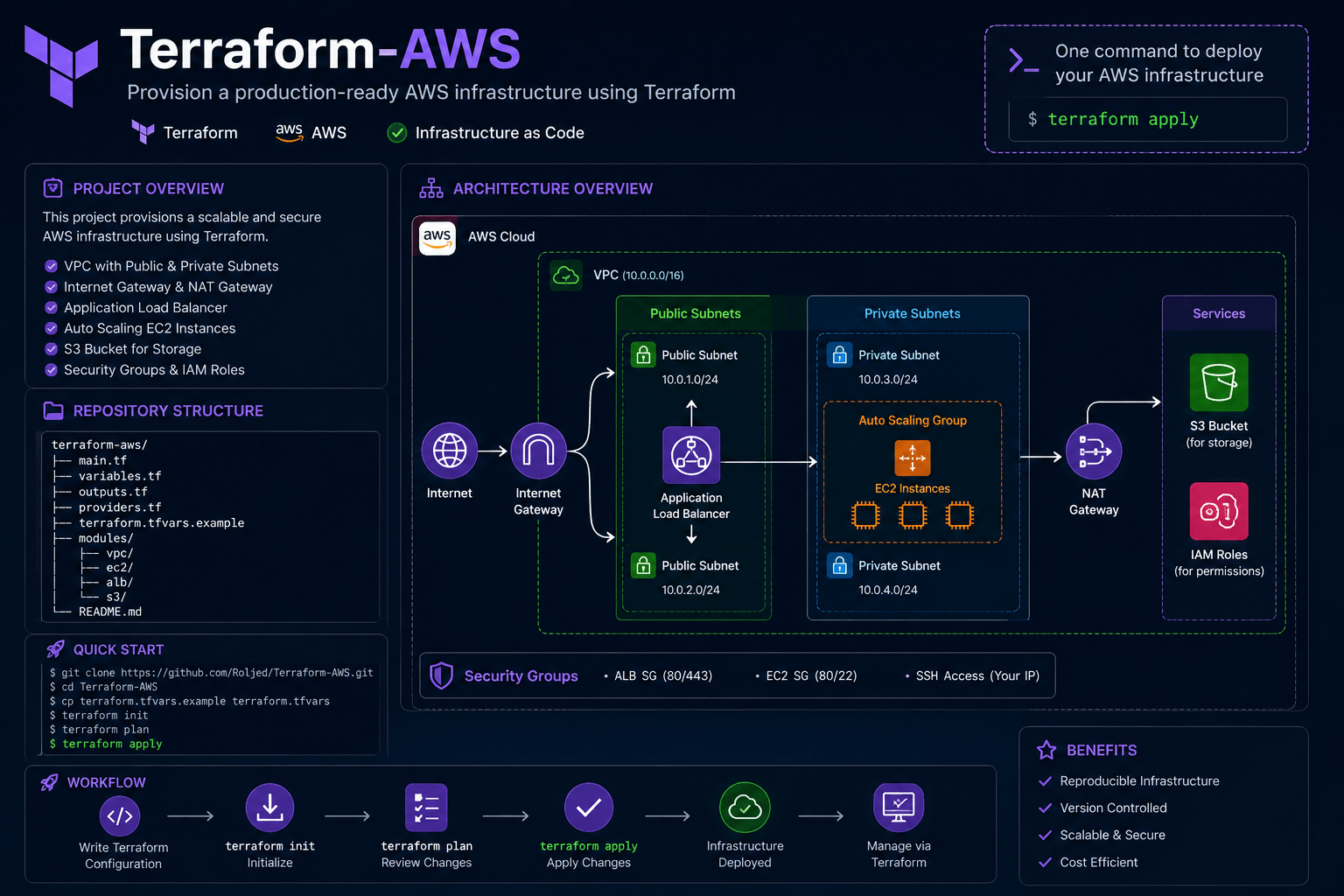The width and height of the screenshot is (1344, 896).
Task: Click checkmark beside Cost Efficient
Action: point(1045,863)
